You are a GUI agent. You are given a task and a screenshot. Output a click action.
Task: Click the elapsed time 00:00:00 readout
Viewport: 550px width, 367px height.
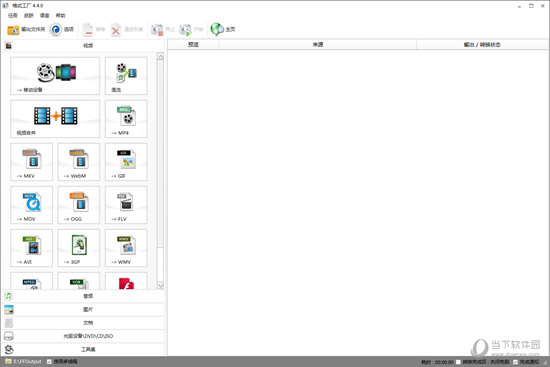437,362
